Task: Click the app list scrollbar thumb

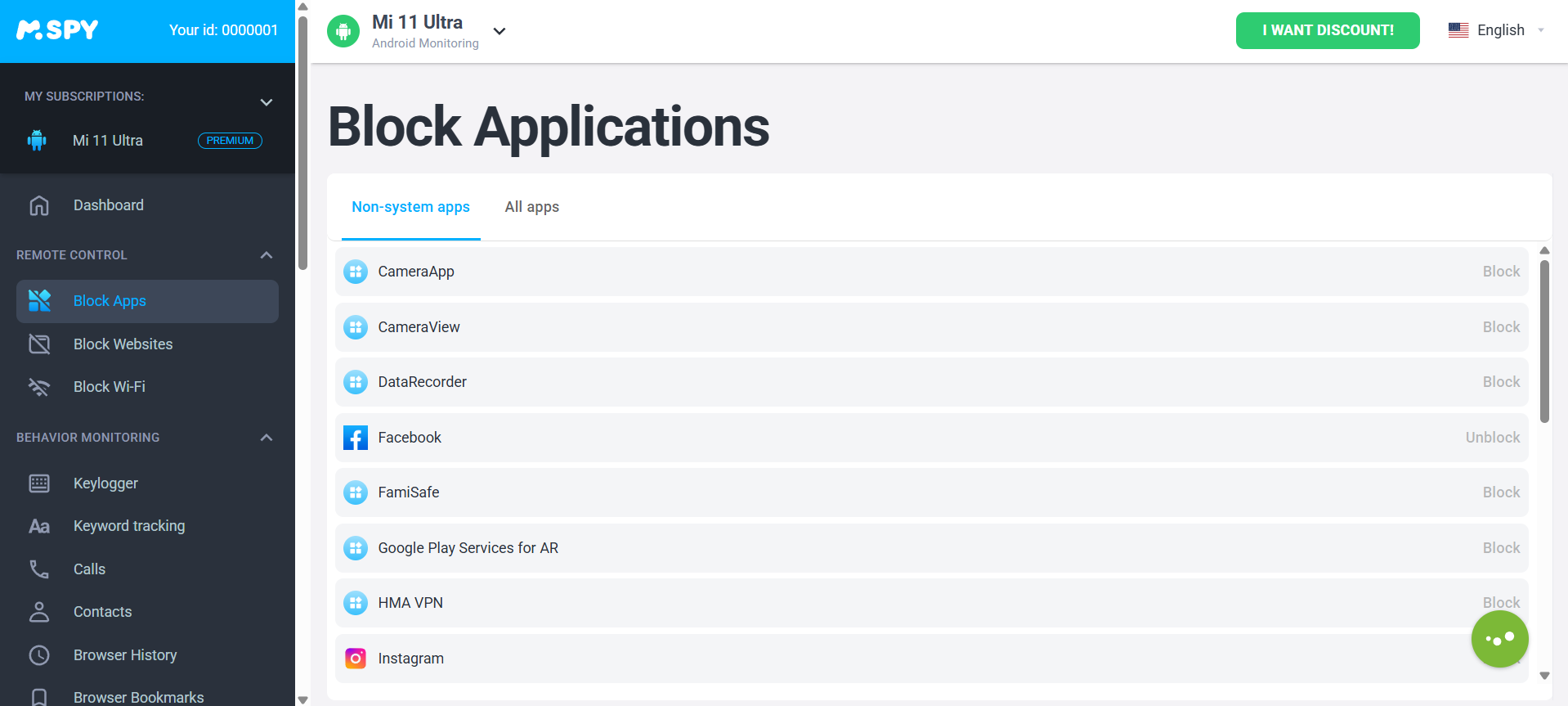Action: 1544,341
